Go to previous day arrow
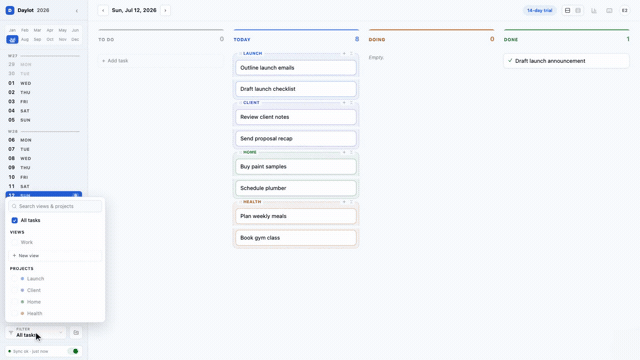640x360 pixels. [103, 10]
